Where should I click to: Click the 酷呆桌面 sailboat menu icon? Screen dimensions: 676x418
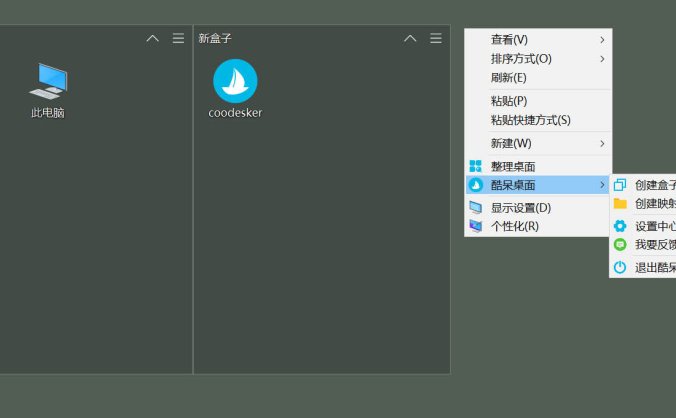pyautogui.click(x=476, y=185)
